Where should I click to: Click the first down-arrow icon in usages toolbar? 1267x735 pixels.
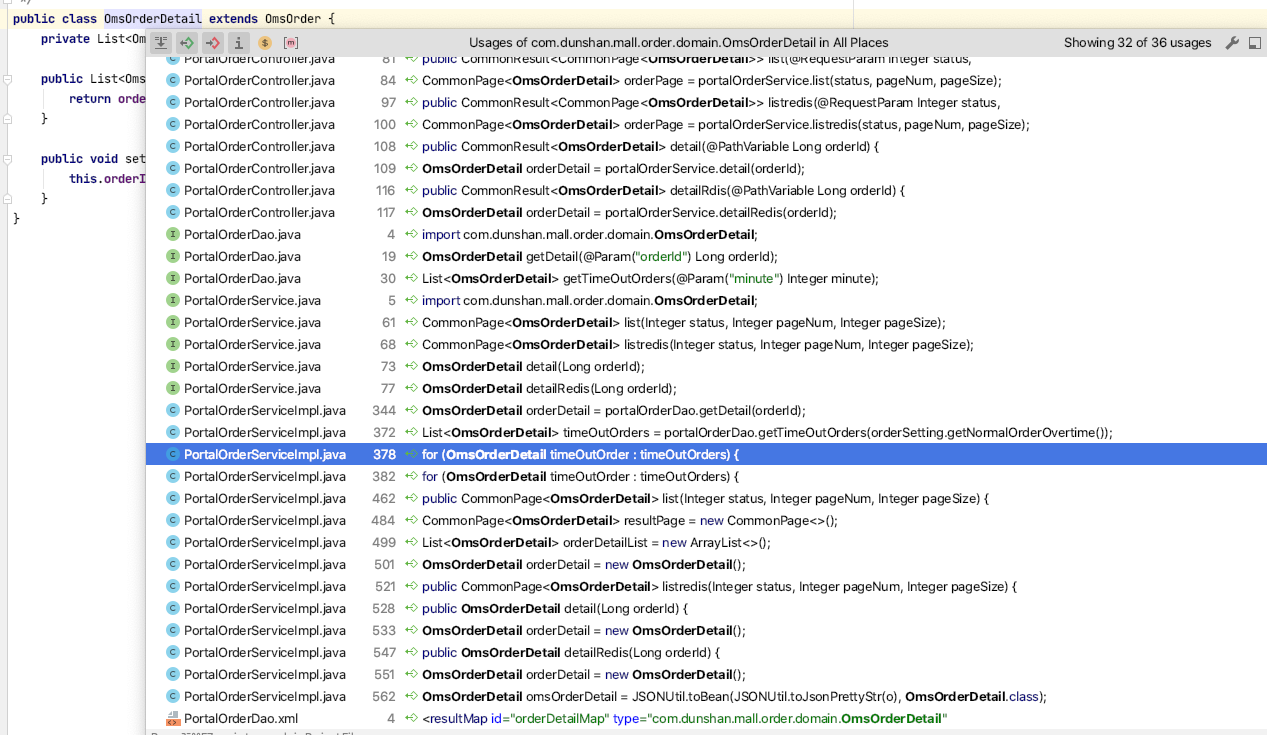161,43
